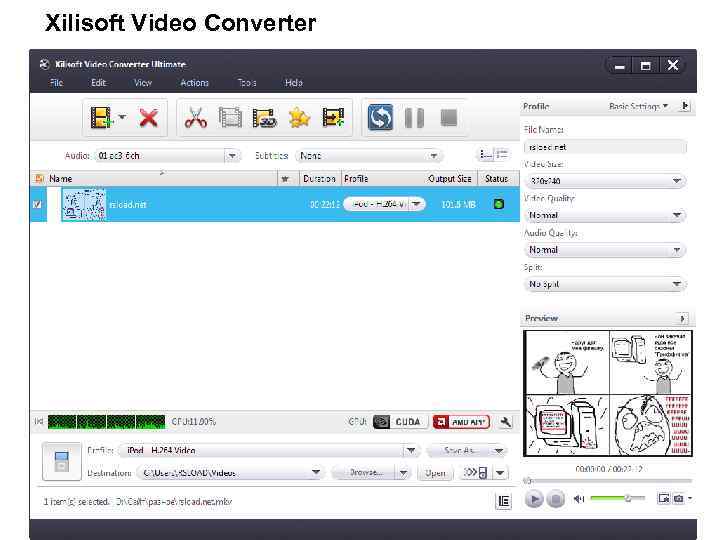Viewport: 720px width, 540px height.
Task: Switch to thumbnail list view icon
Action: (485, 154)
